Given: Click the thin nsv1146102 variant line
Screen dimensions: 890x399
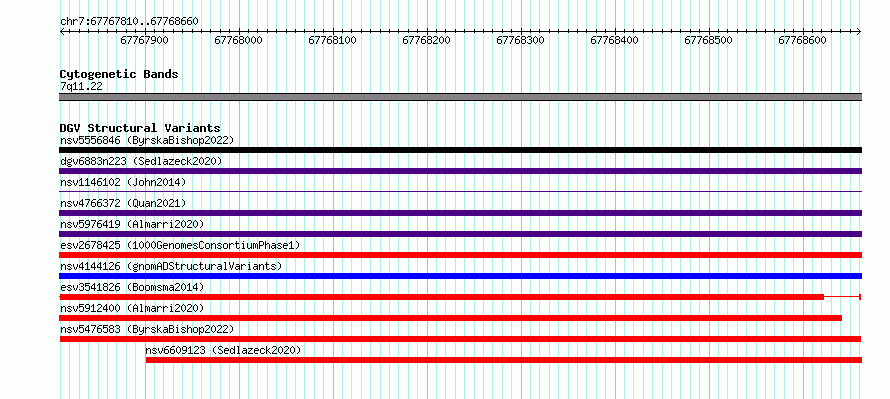Looking at the screenshot, I should 460,192.
